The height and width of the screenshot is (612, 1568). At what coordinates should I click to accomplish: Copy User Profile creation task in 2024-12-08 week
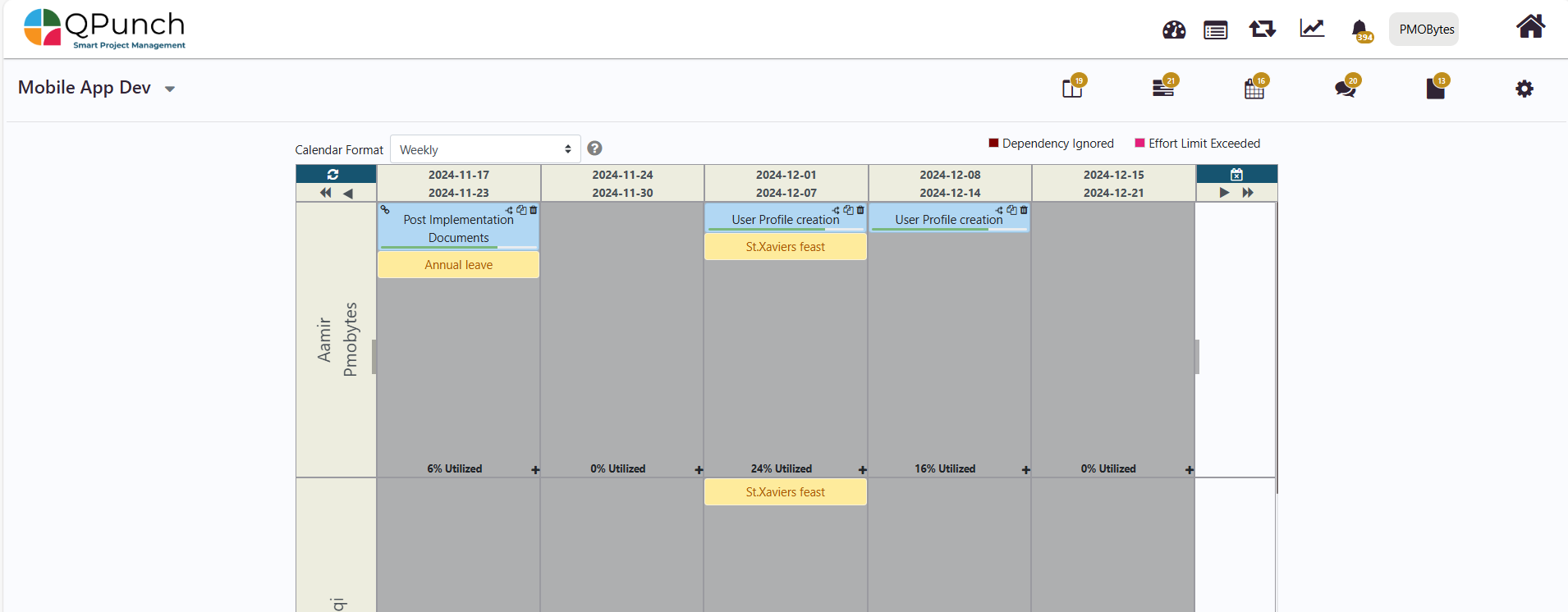pyautogui.click(x=1011, y=210)
